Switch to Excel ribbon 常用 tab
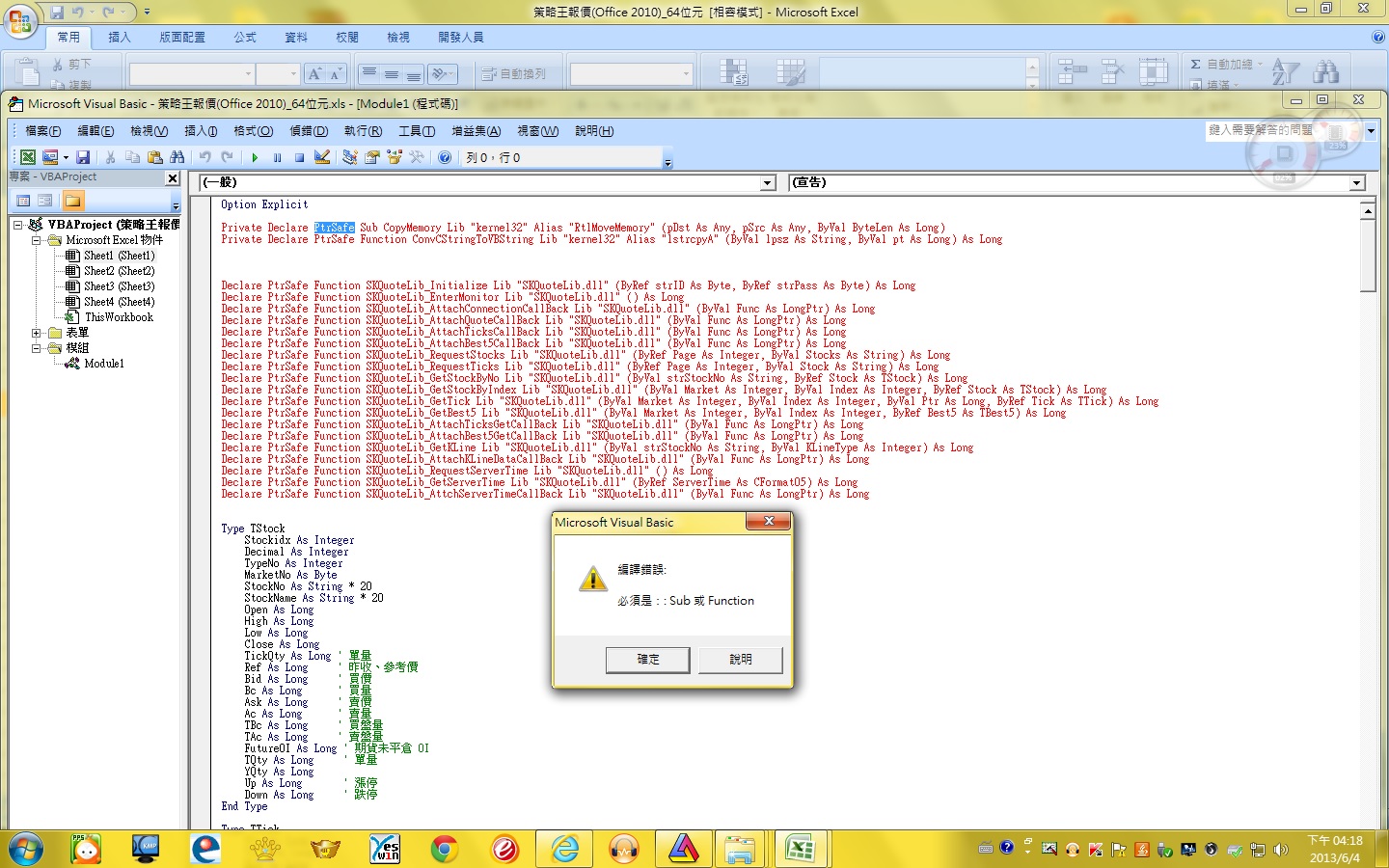Screen dimensions: 1389x868 click(x=68, y=38)
